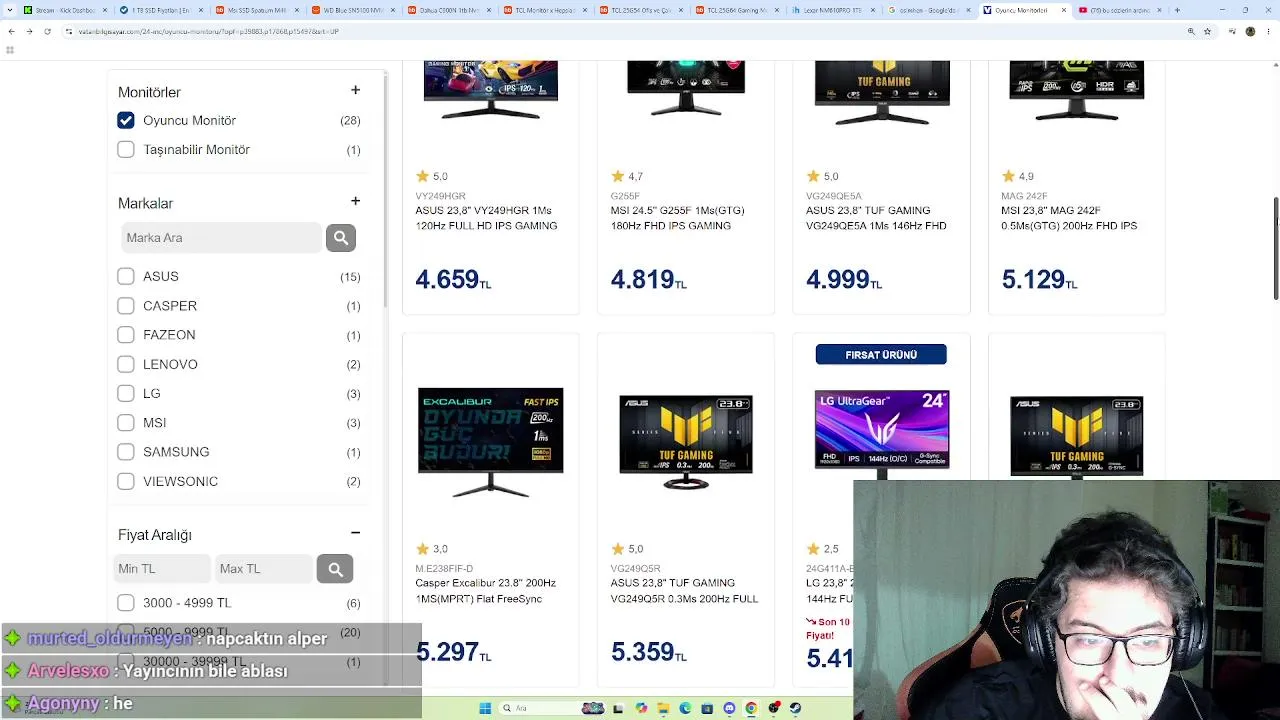
Task: Open Steam from the taskbar
Action: [x=795, y=708]
